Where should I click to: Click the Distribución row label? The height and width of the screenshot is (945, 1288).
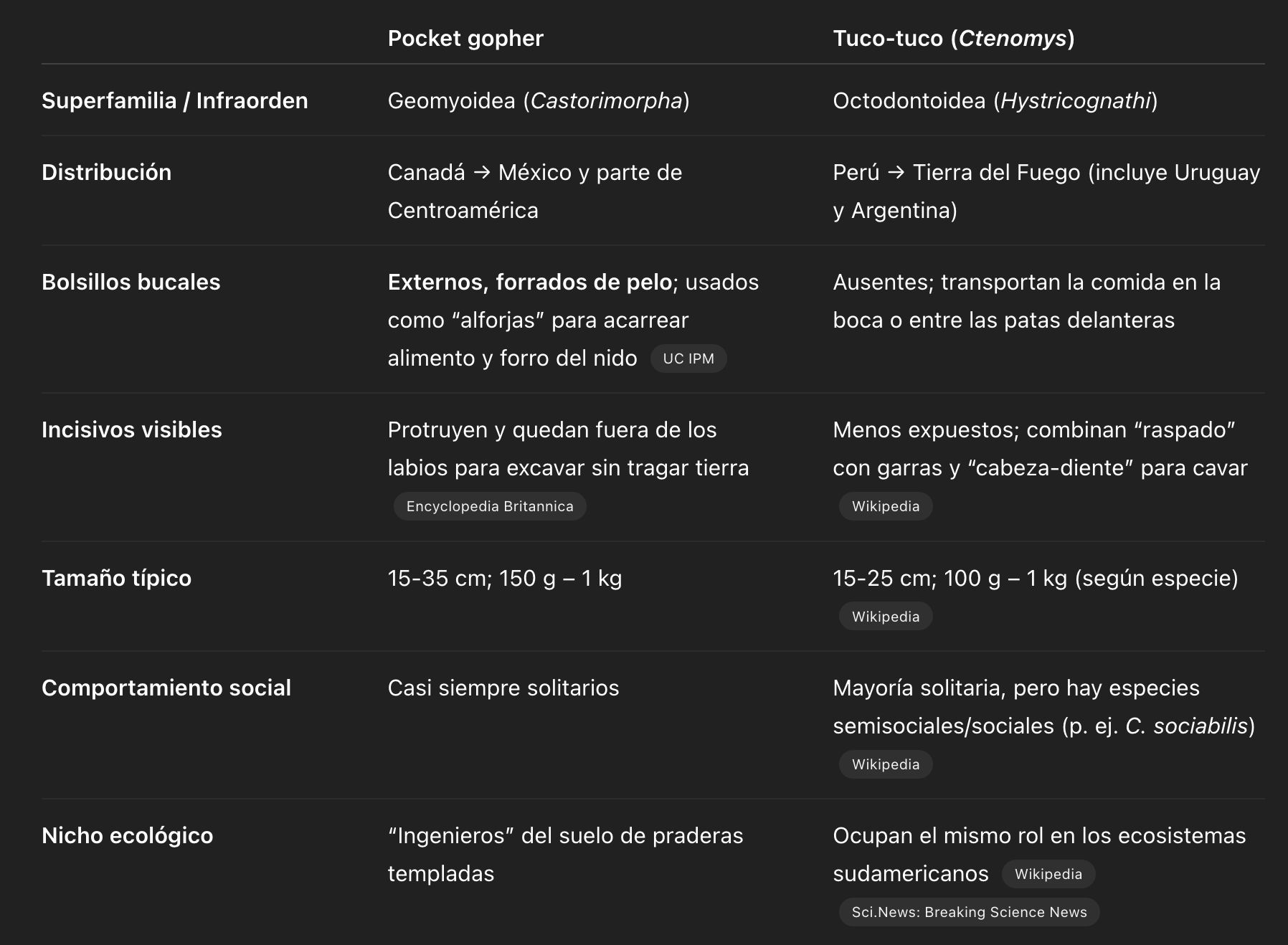[x=107, y=172]
